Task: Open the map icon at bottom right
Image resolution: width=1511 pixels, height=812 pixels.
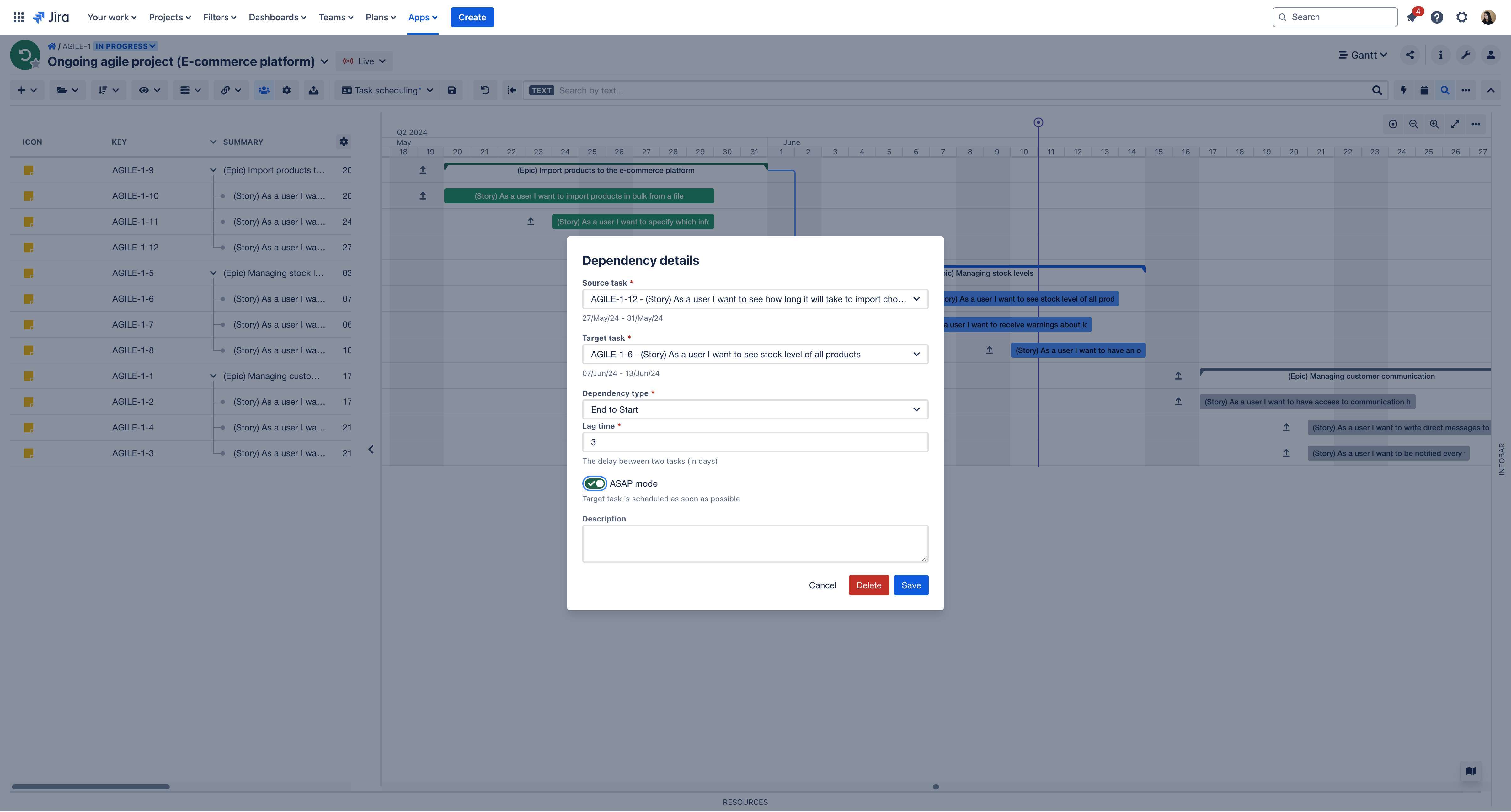Action: [x=1471, y=771]
